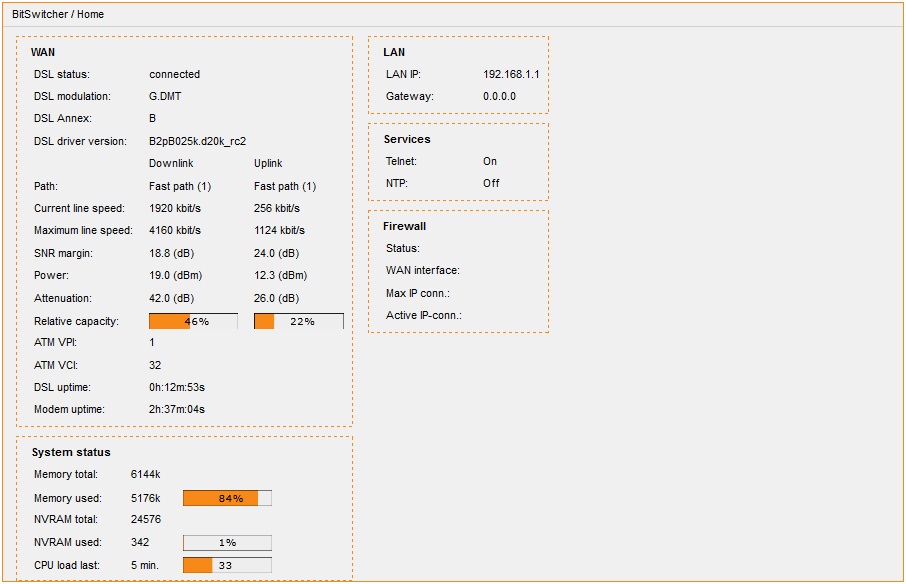Click downlink attenuation 42.0 (dB)
The height and width of the screenshot is (584, 906).
(172, 299)
